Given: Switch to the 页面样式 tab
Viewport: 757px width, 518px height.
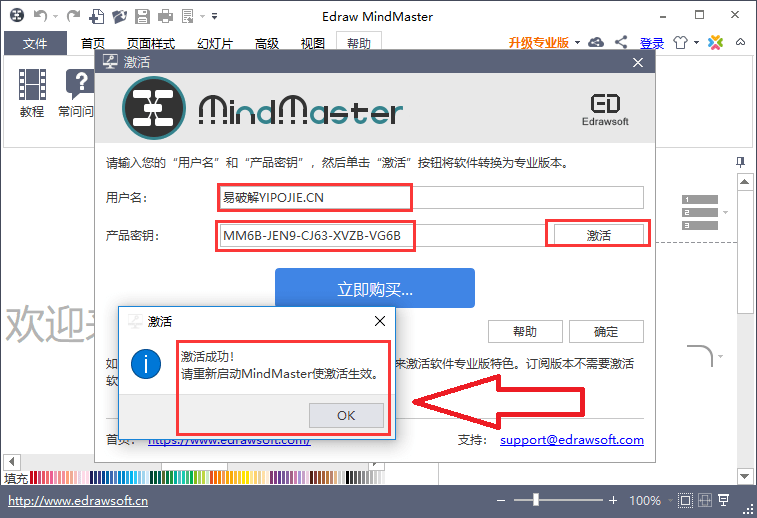Looking at the screenshot, I should 151,44.
